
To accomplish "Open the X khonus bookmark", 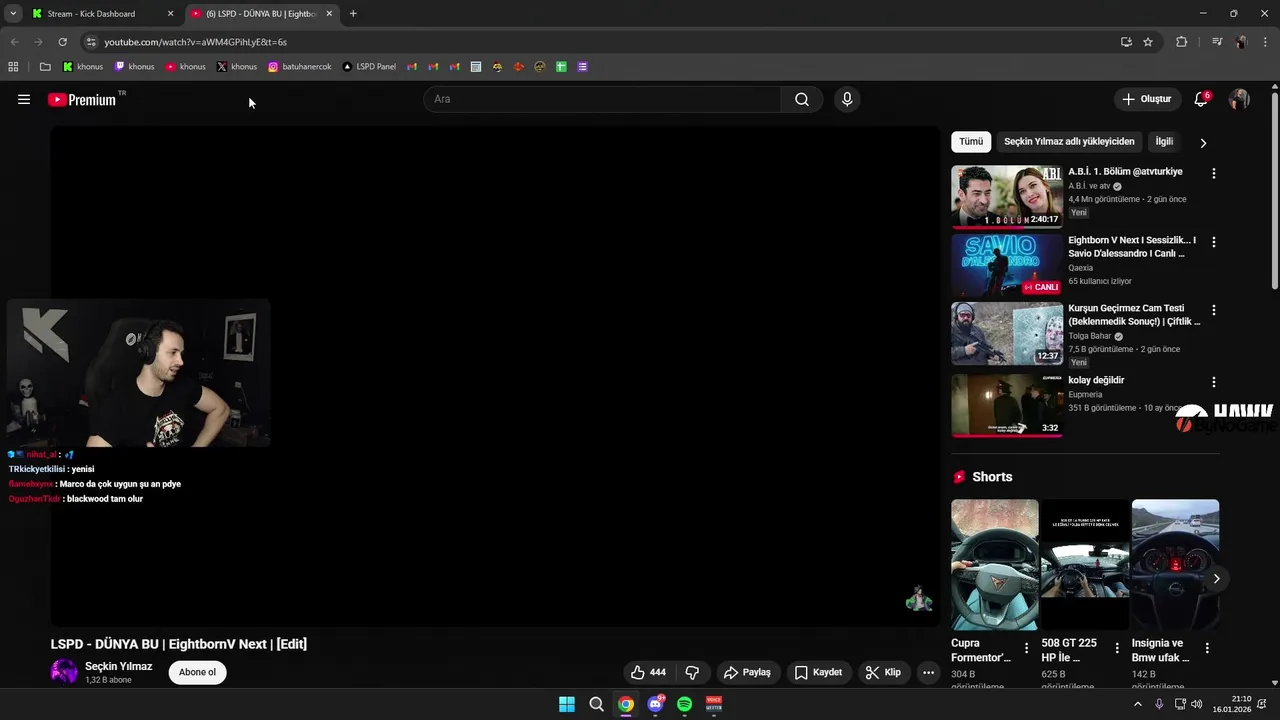I will click(237, 67).
